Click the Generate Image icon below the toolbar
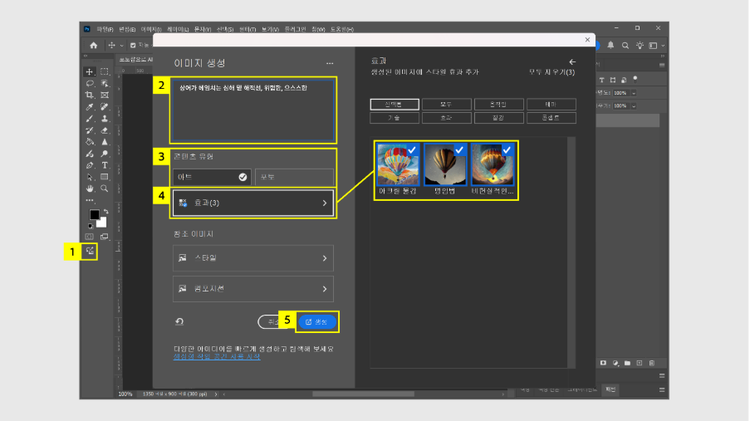This screenshot has height=421, width=750. point(89,251)
